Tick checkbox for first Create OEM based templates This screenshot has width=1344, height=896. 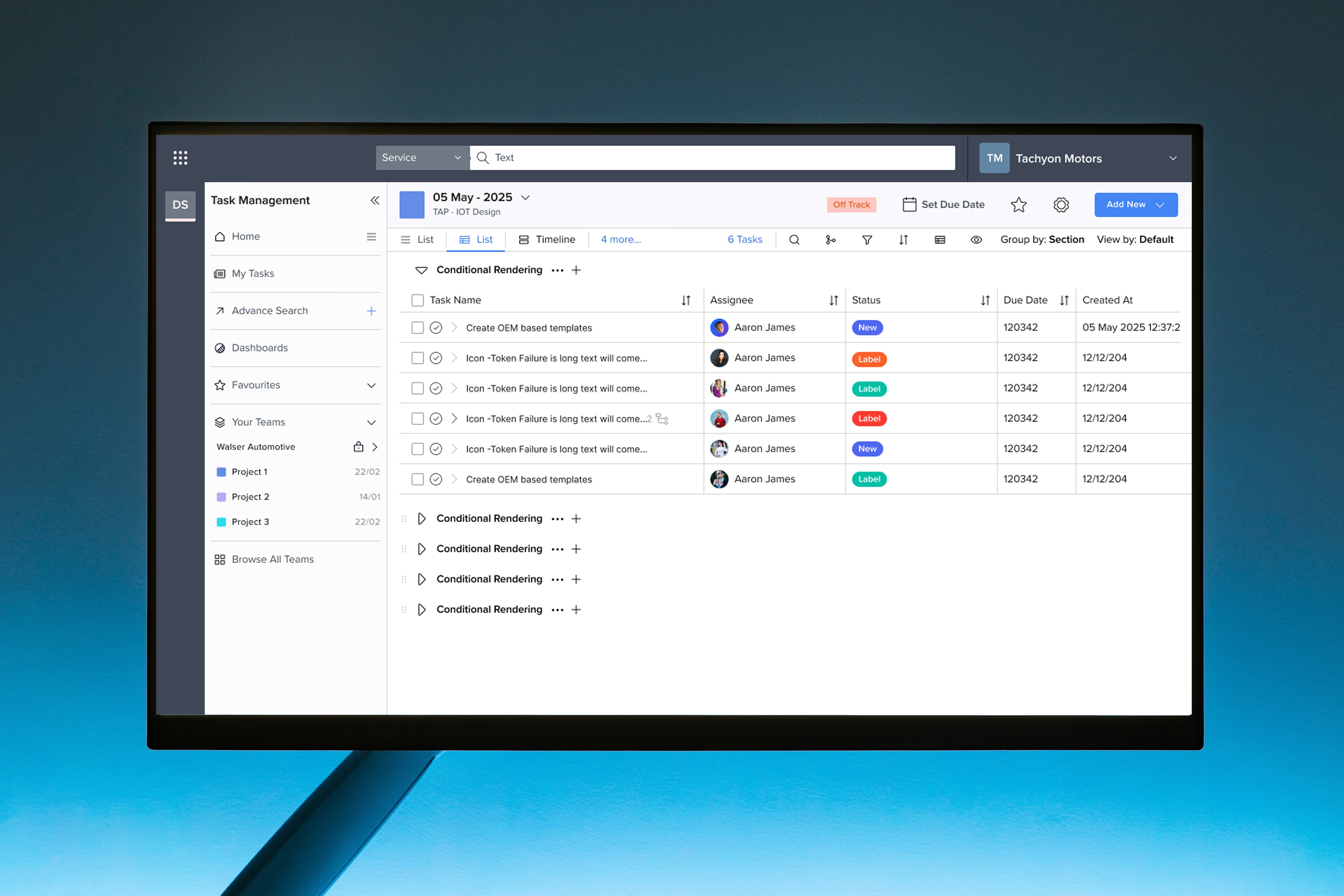click(x=417, y=327)
